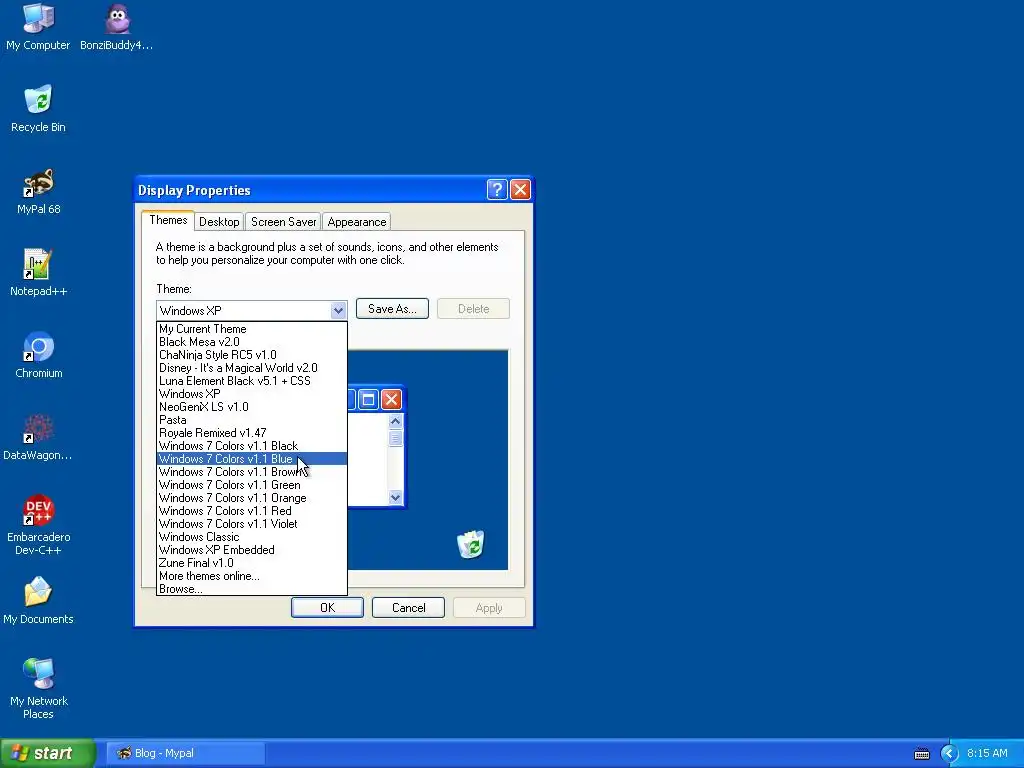Choose Windows XP in theme list
Image resolution: width=1024 pixels, height=768 pixels.
pyautogui.click(x=251, y=394)
